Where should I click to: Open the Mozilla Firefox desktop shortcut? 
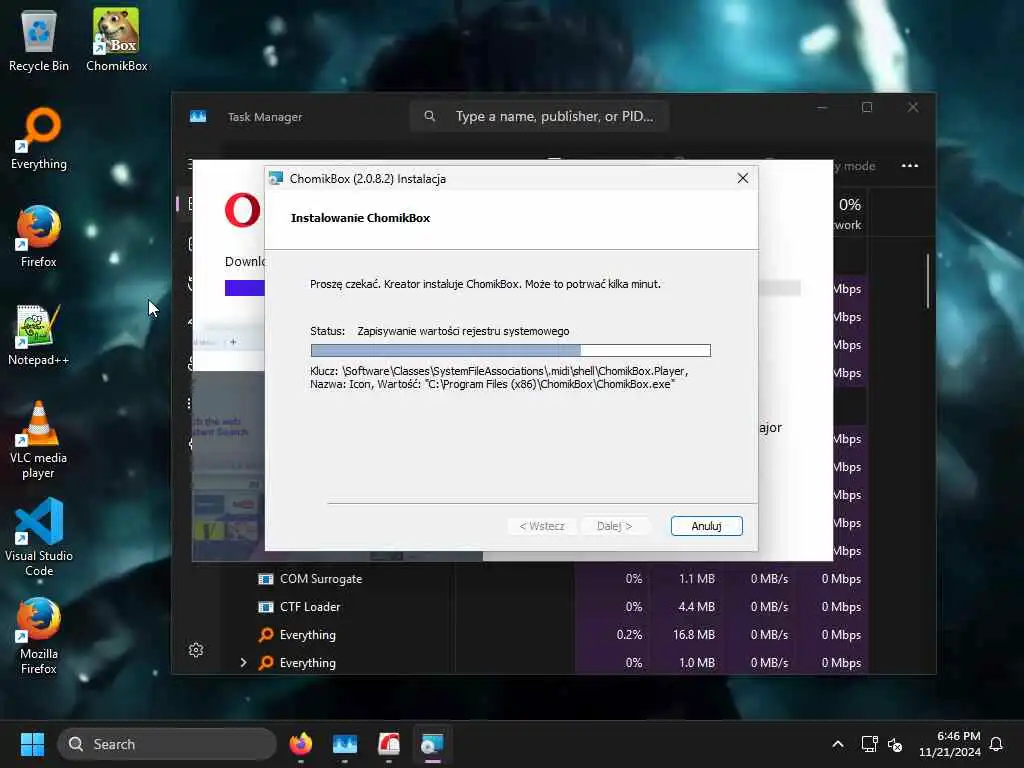click(x=39, y=635)
